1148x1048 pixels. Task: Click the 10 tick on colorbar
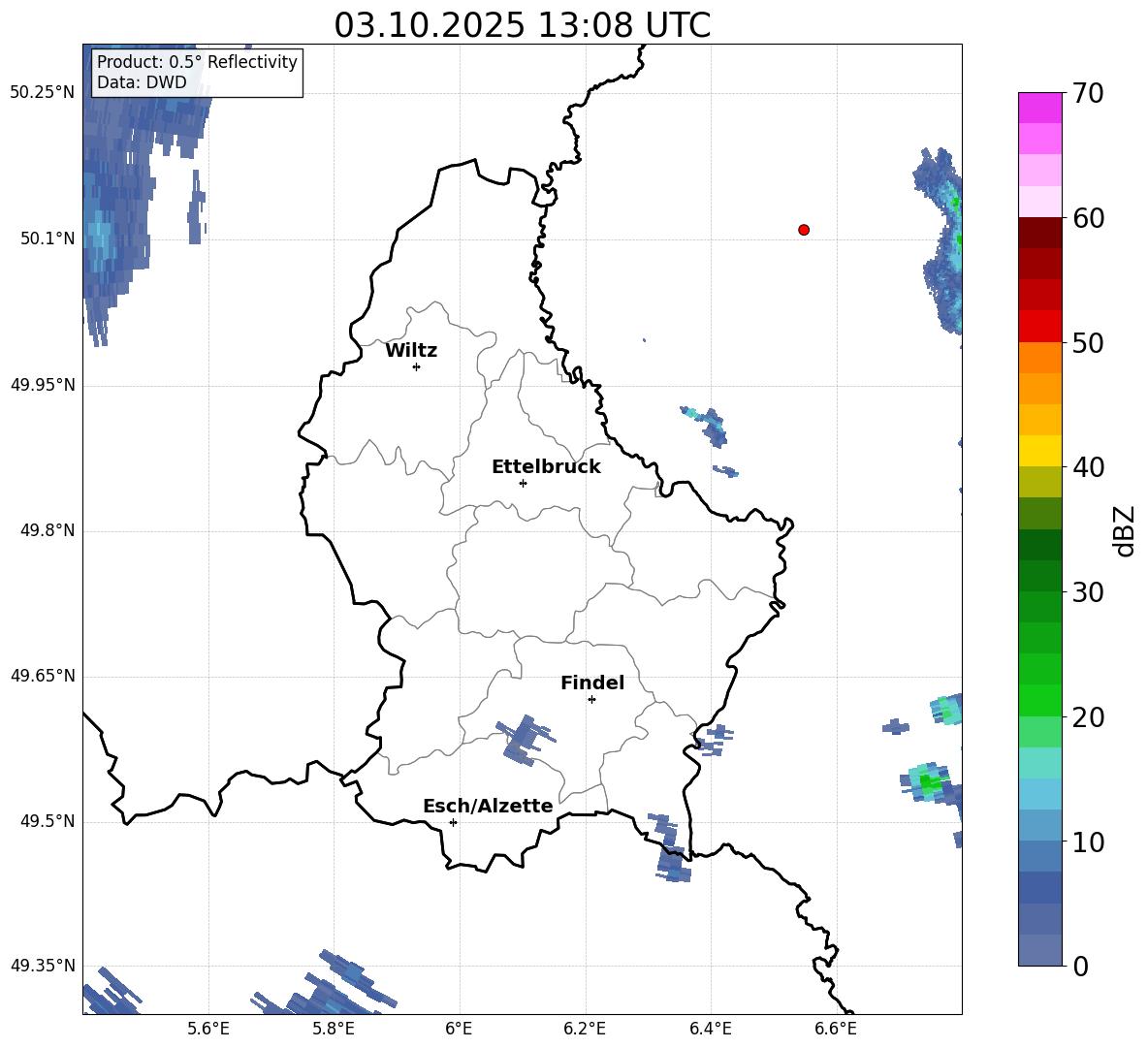pyautogui.click(x=1088, y=842)
